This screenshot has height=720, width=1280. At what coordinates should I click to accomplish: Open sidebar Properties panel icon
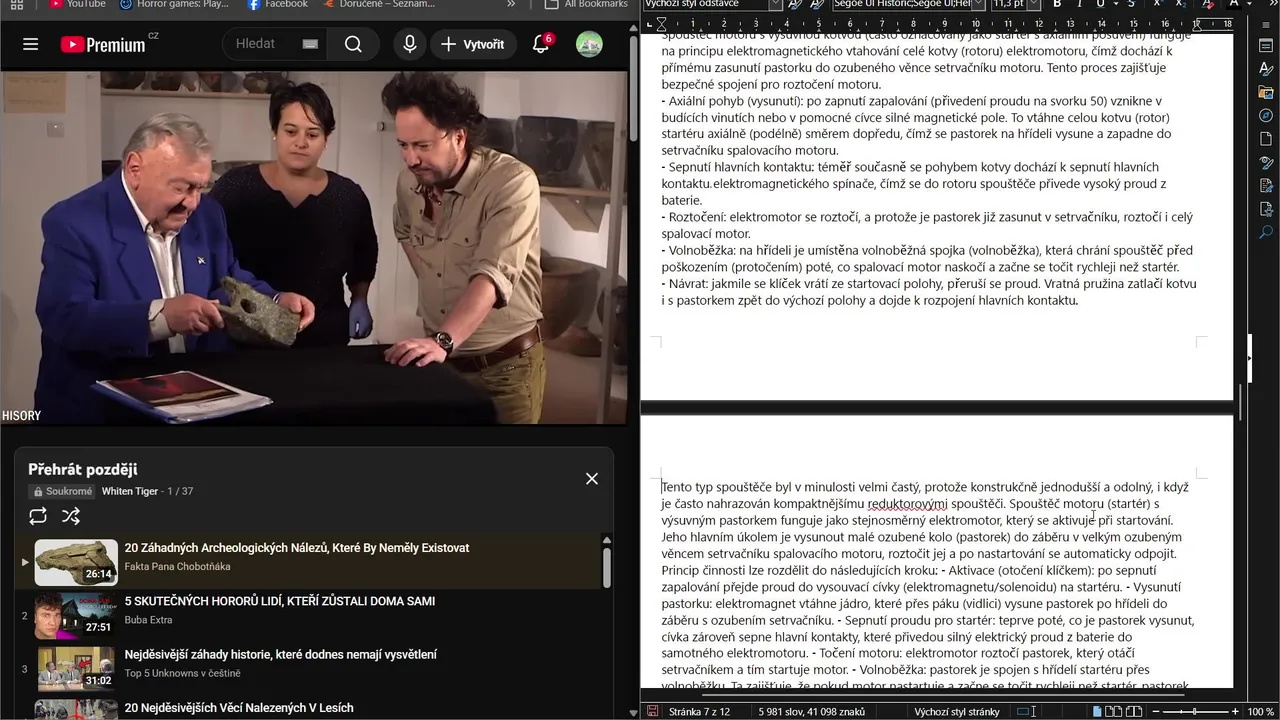pyautogui.click(x=1266, y=44)
